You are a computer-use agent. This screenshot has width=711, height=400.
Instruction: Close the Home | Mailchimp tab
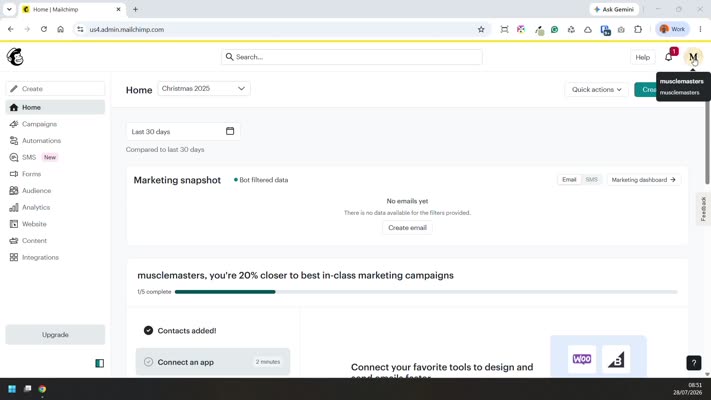[x=118, y=9]
